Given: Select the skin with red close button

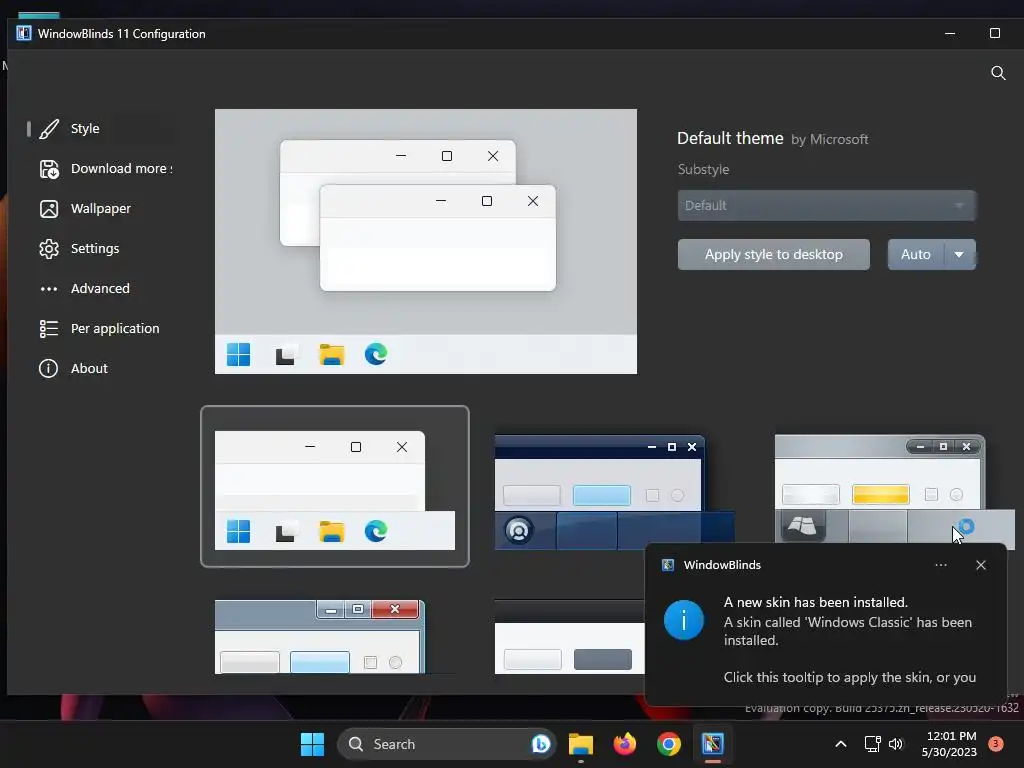Looking at the screenshot, I should pos(320,637).
